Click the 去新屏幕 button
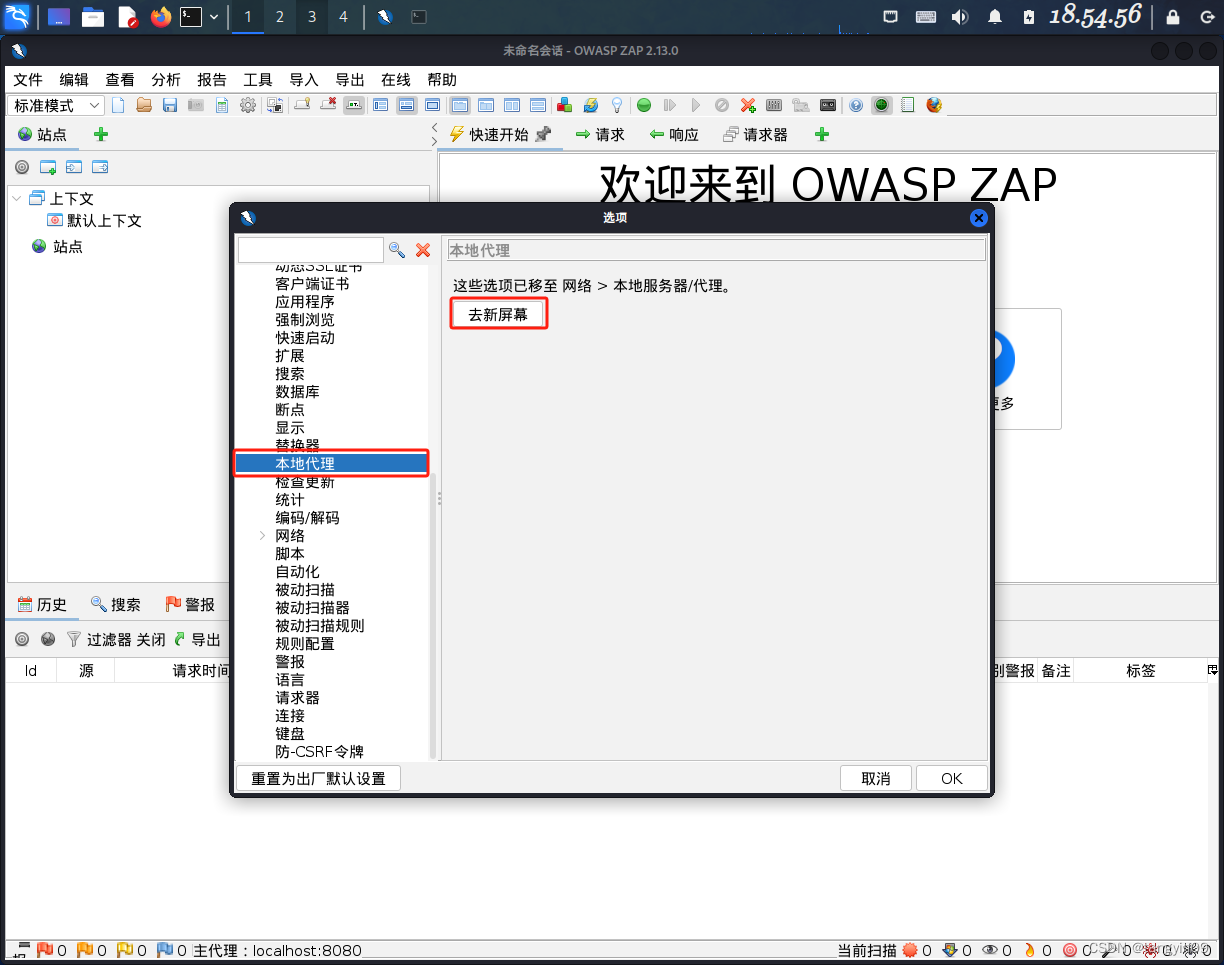The width and height of the screenshot is (1224, 965). [x=499, y=314]
